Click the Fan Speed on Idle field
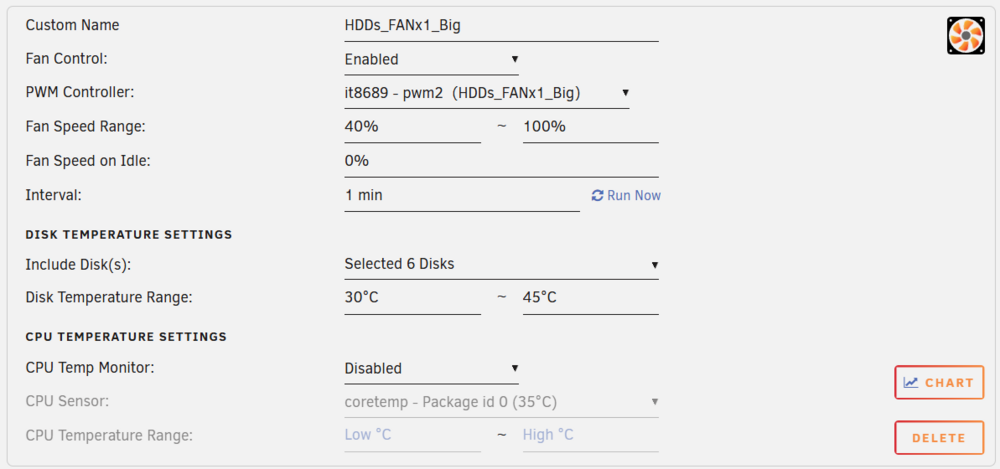The image size is (1000, 469). point(501,161)
